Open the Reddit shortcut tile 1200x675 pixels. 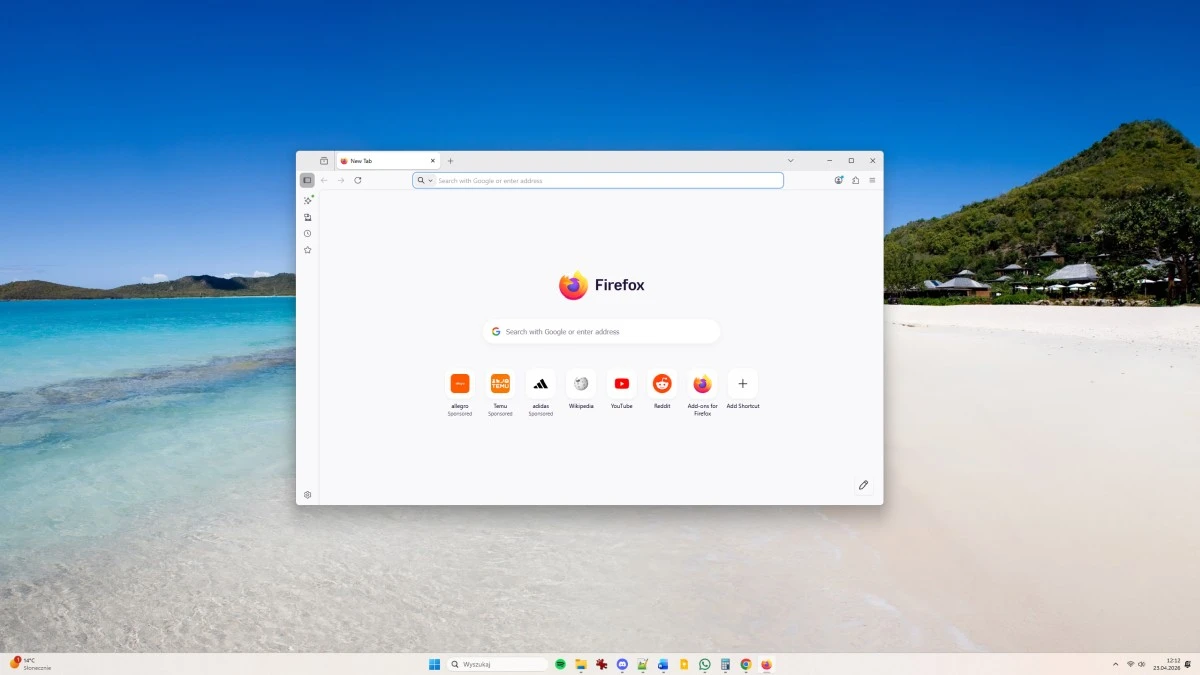(661, 383)
